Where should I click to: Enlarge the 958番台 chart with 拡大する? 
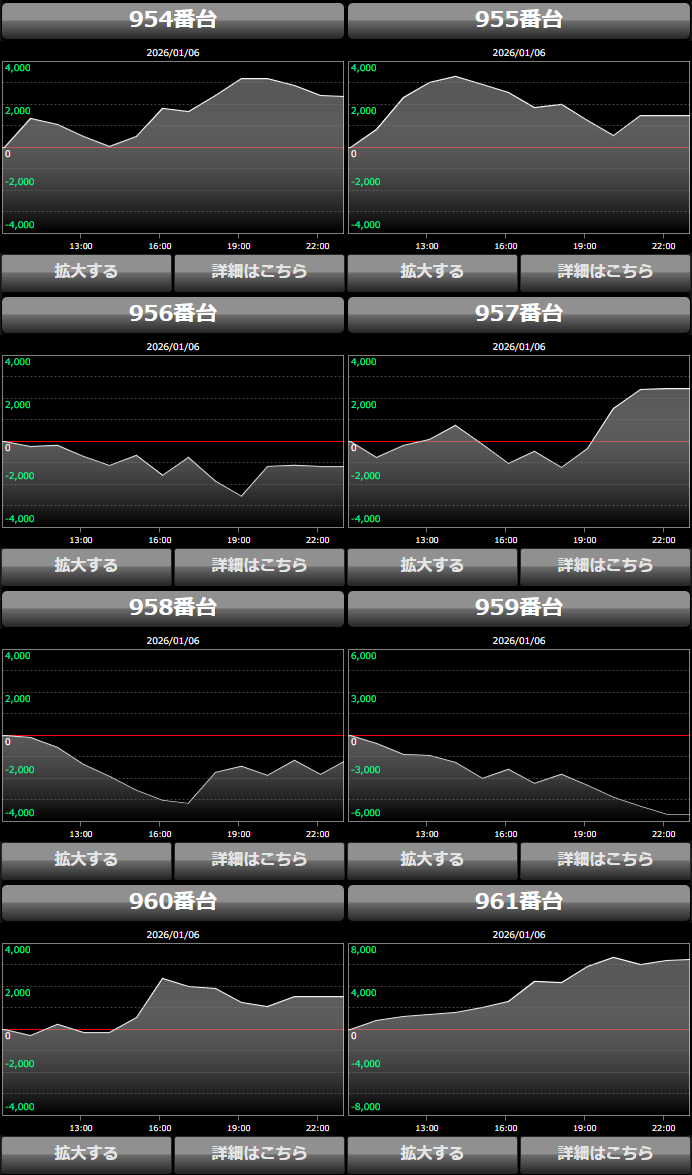coord(86,860)
